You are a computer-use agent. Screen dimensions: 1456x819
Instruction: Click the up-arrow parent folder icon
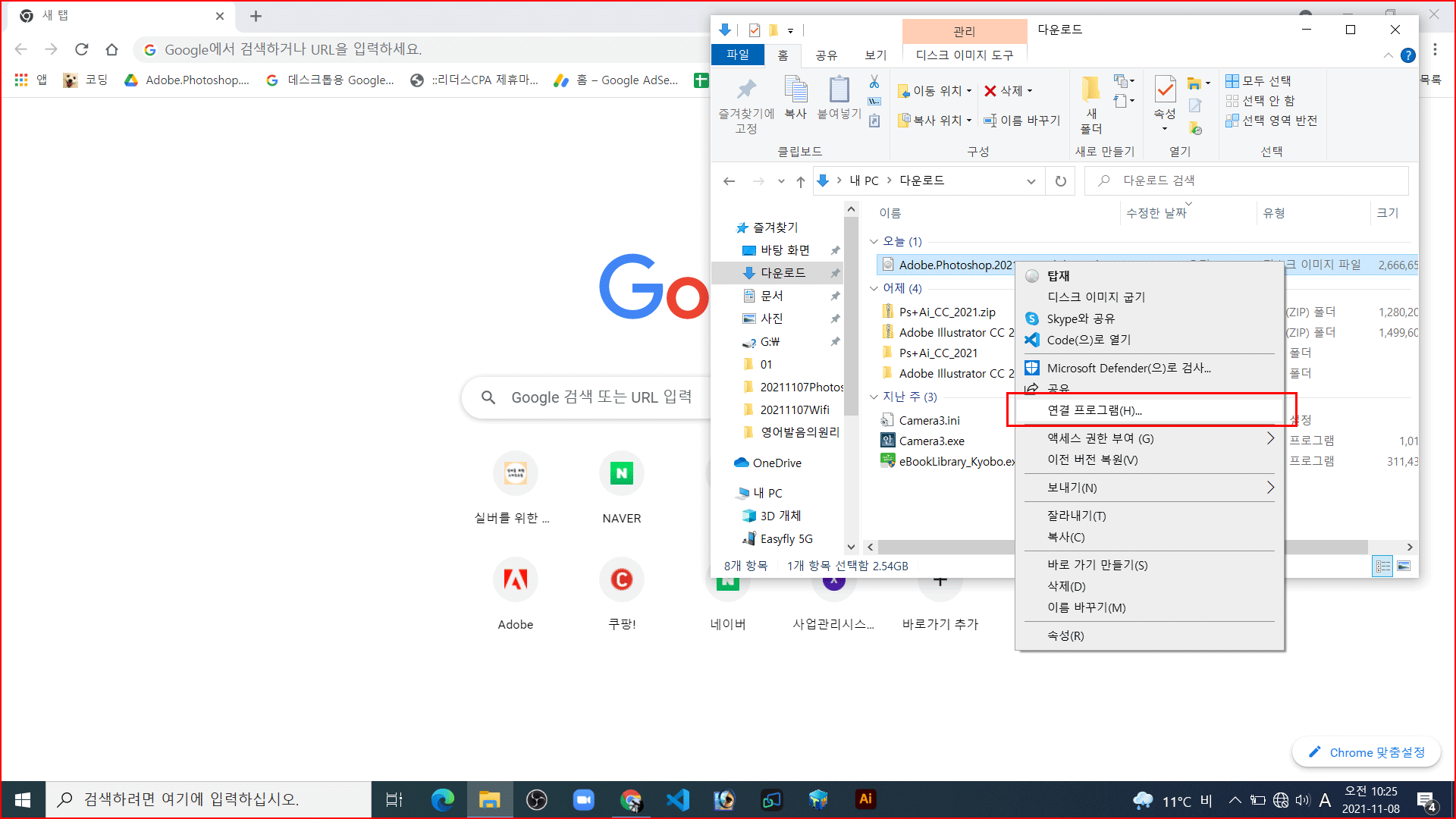click(x=800, y=181)
